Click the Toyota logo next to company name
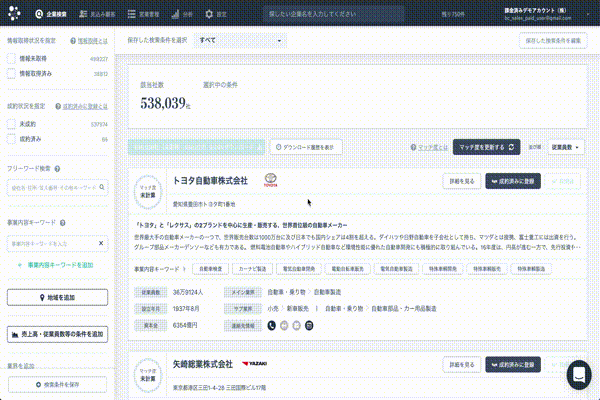 pos(271,180)
